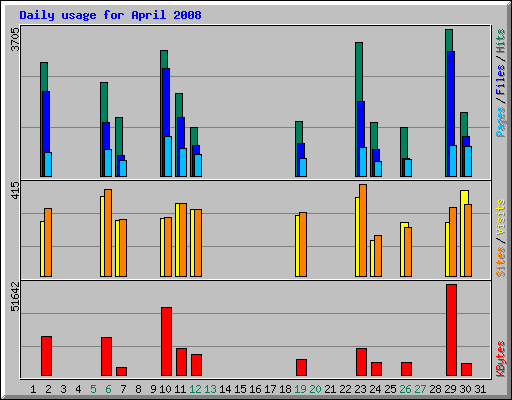512x400 pixels.
Task: Click day 8 on the x-axis
Action: point(138,389)
